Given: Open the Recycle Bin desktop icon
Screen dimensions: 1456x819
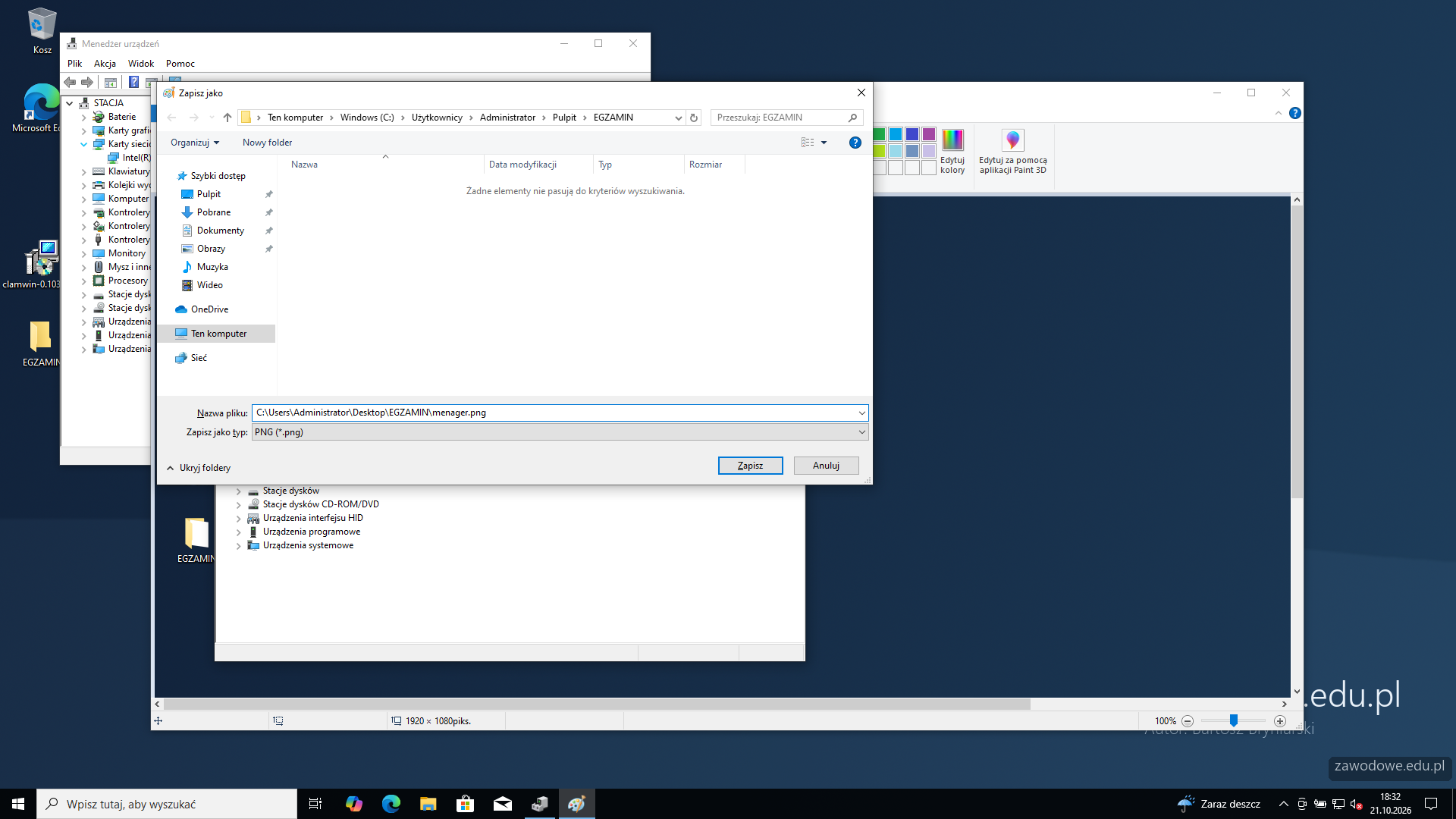Looking at the screenshot, I should tap(42, 31).
